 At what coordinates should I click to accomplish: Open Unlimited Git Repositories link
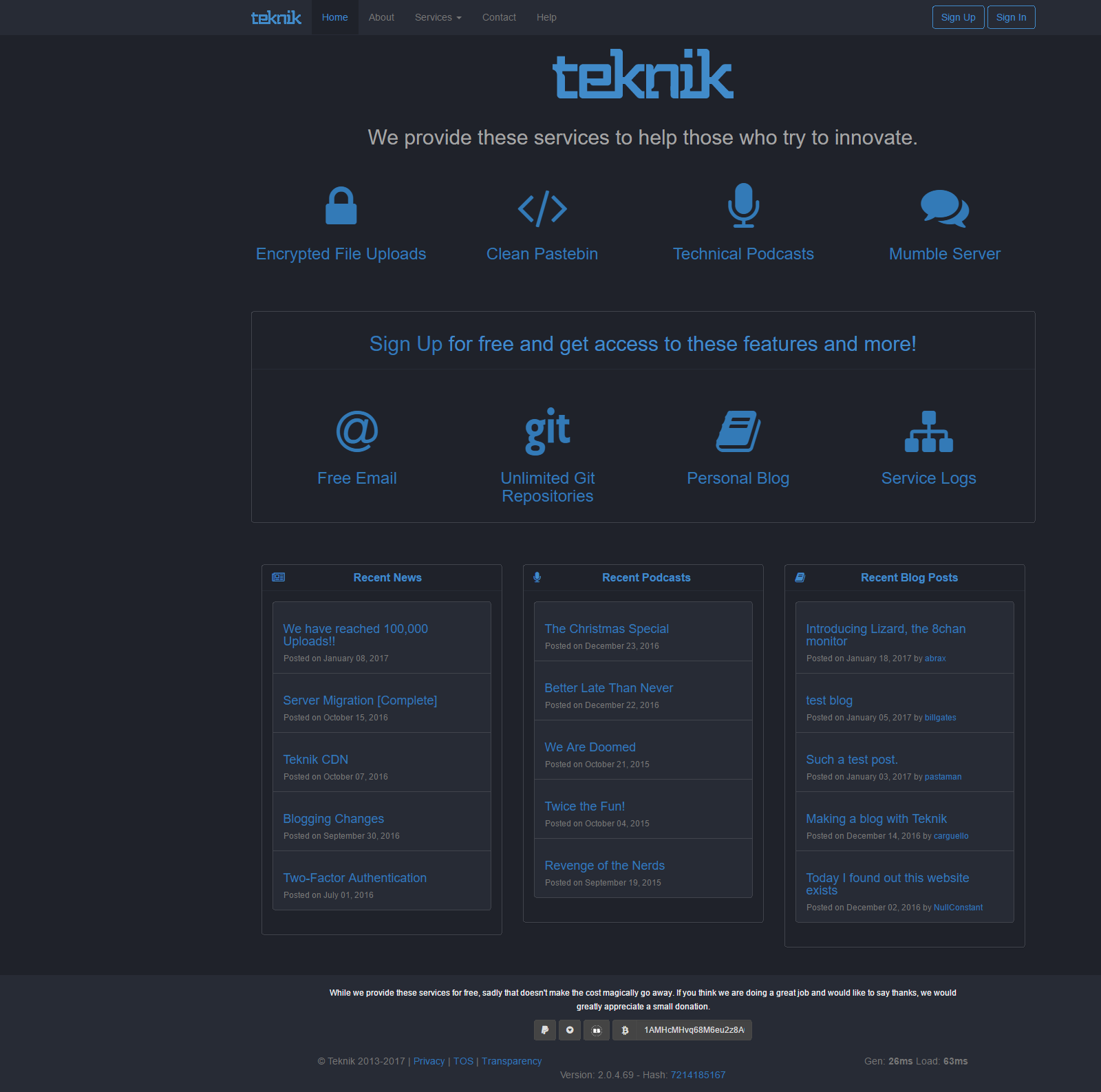click(x=548, y=487)
